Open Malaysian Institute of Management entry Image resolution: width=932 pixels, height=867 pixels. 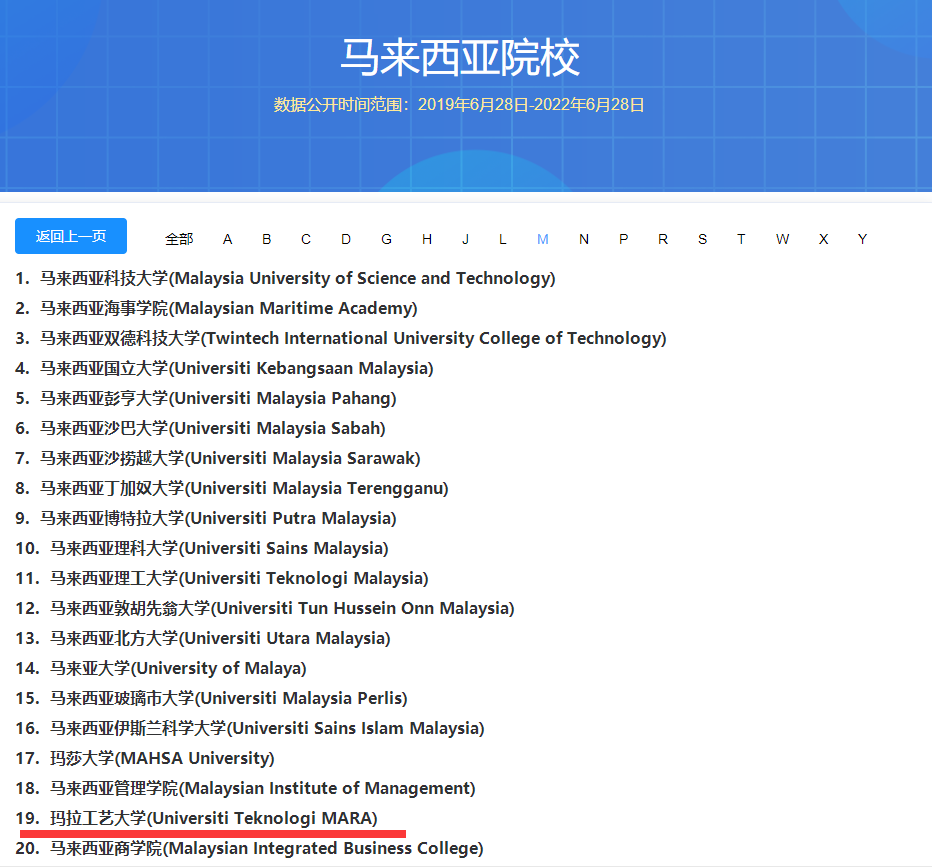tap(262, 789)
